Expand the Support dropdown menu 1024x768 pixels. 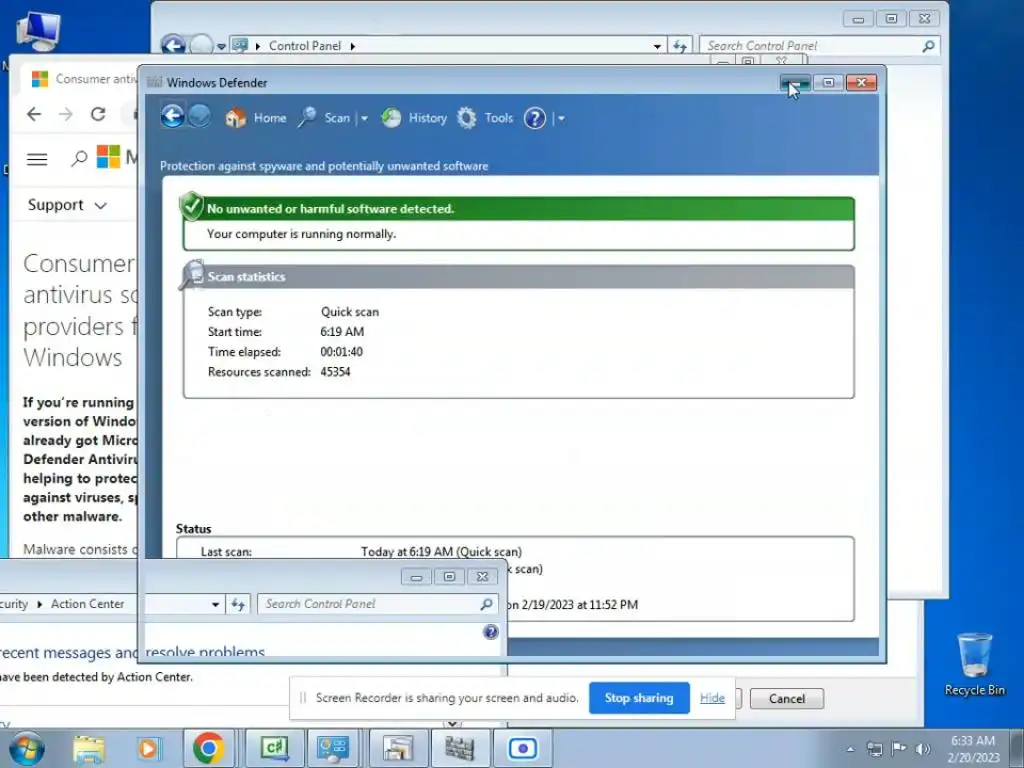click(x=67, y=205)
